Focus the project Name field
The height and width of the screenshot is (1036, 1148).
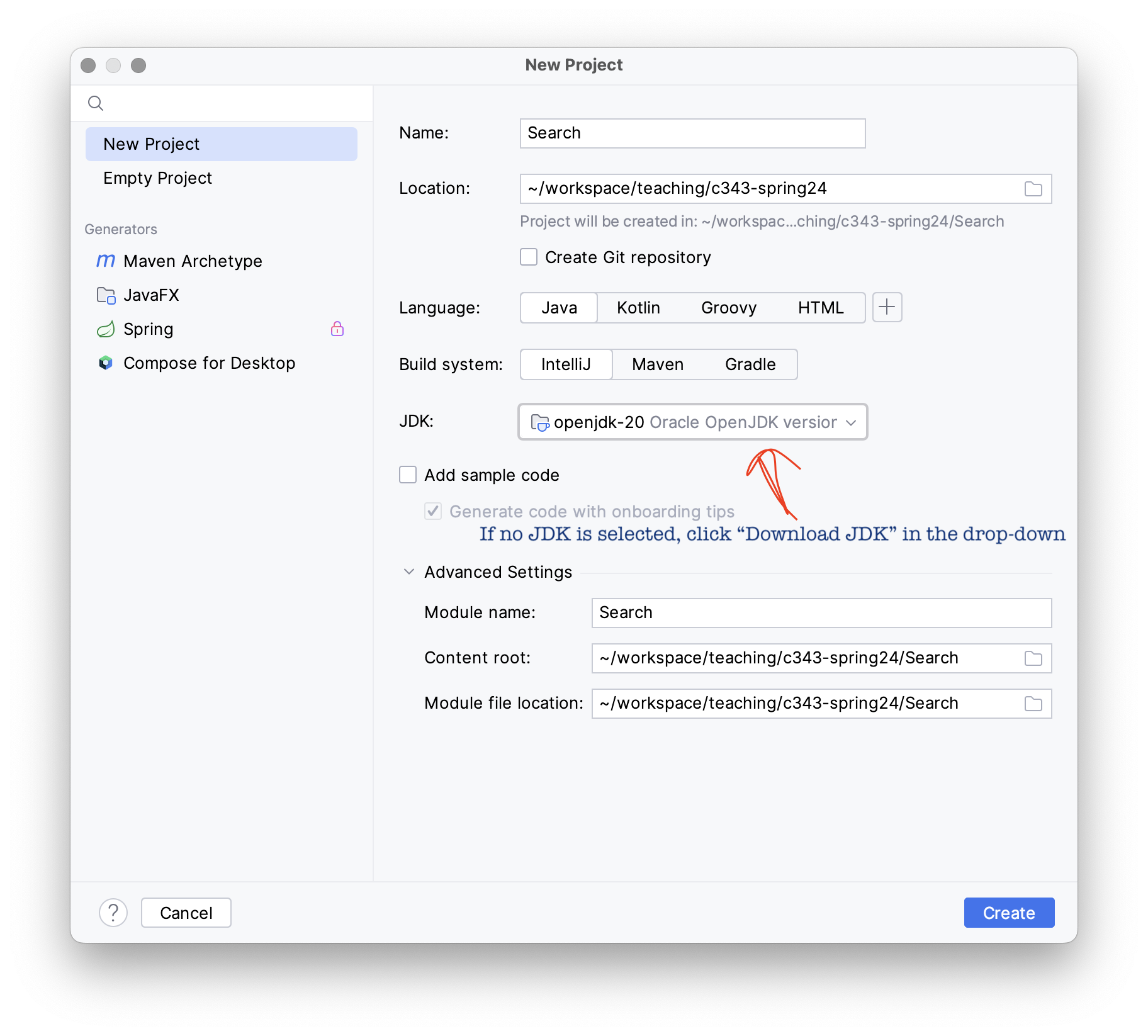click(692, 133)
